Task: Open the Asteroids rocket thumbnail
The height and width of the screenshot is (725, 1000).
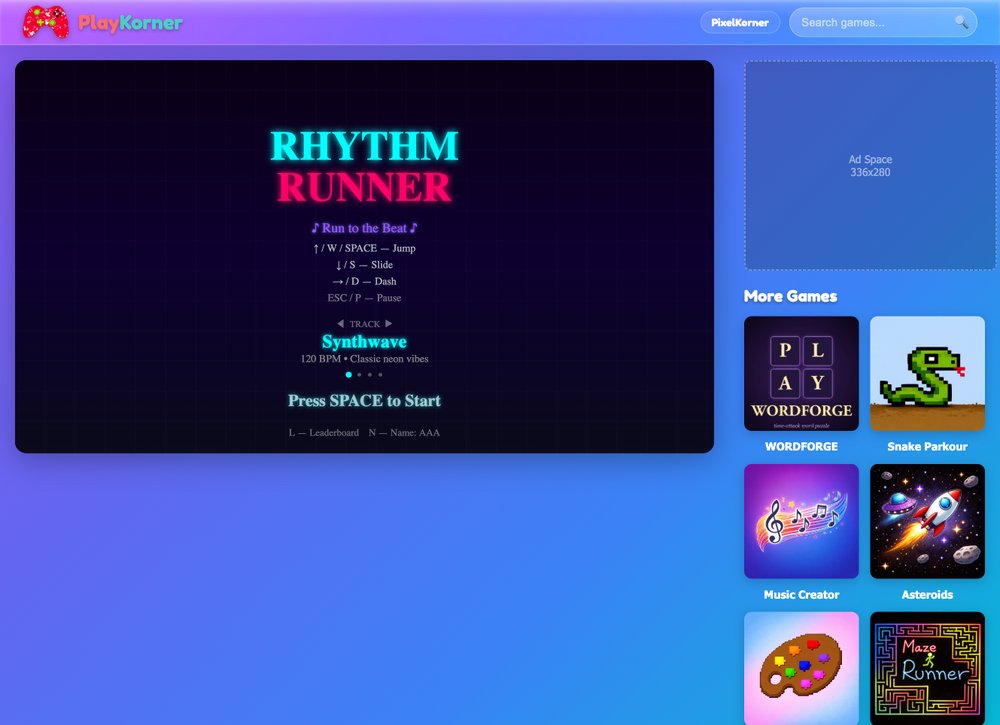Action: 927,522
